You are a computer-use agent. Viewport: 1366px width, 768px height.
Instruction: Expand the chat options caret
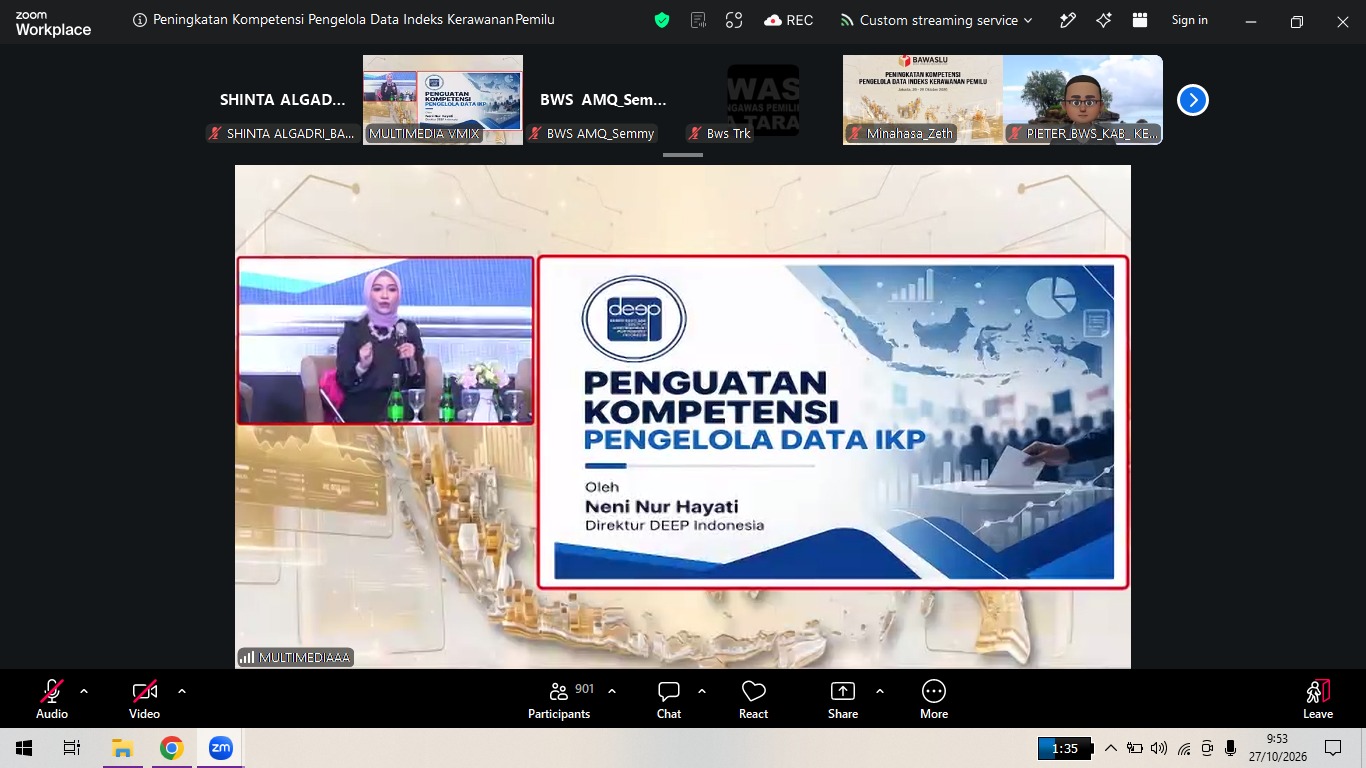pos(702,690)
